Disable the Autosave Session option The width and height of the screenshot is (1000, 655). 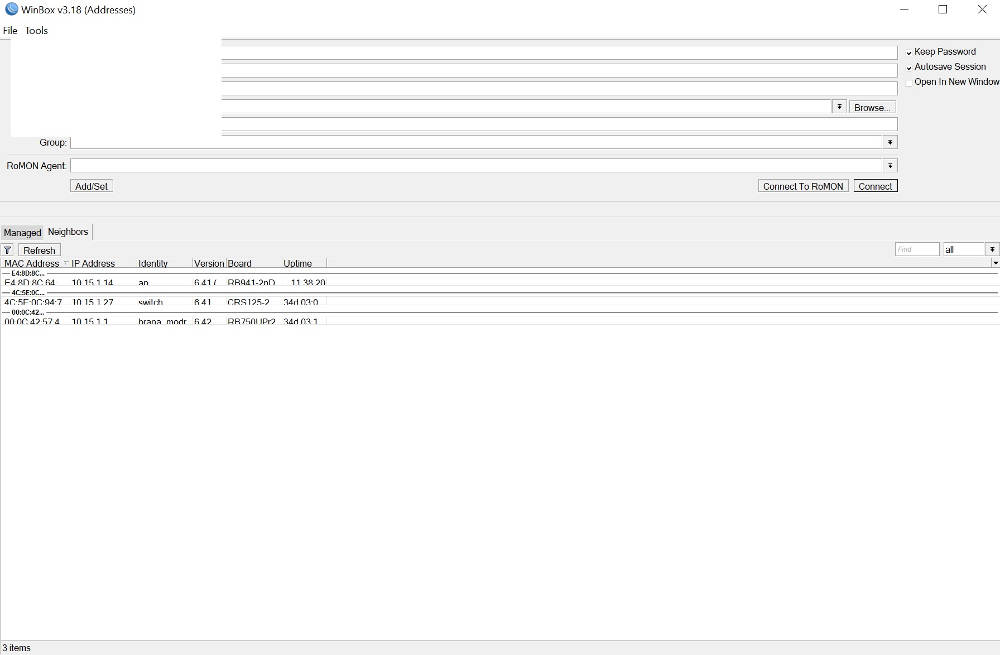point(909,67)
